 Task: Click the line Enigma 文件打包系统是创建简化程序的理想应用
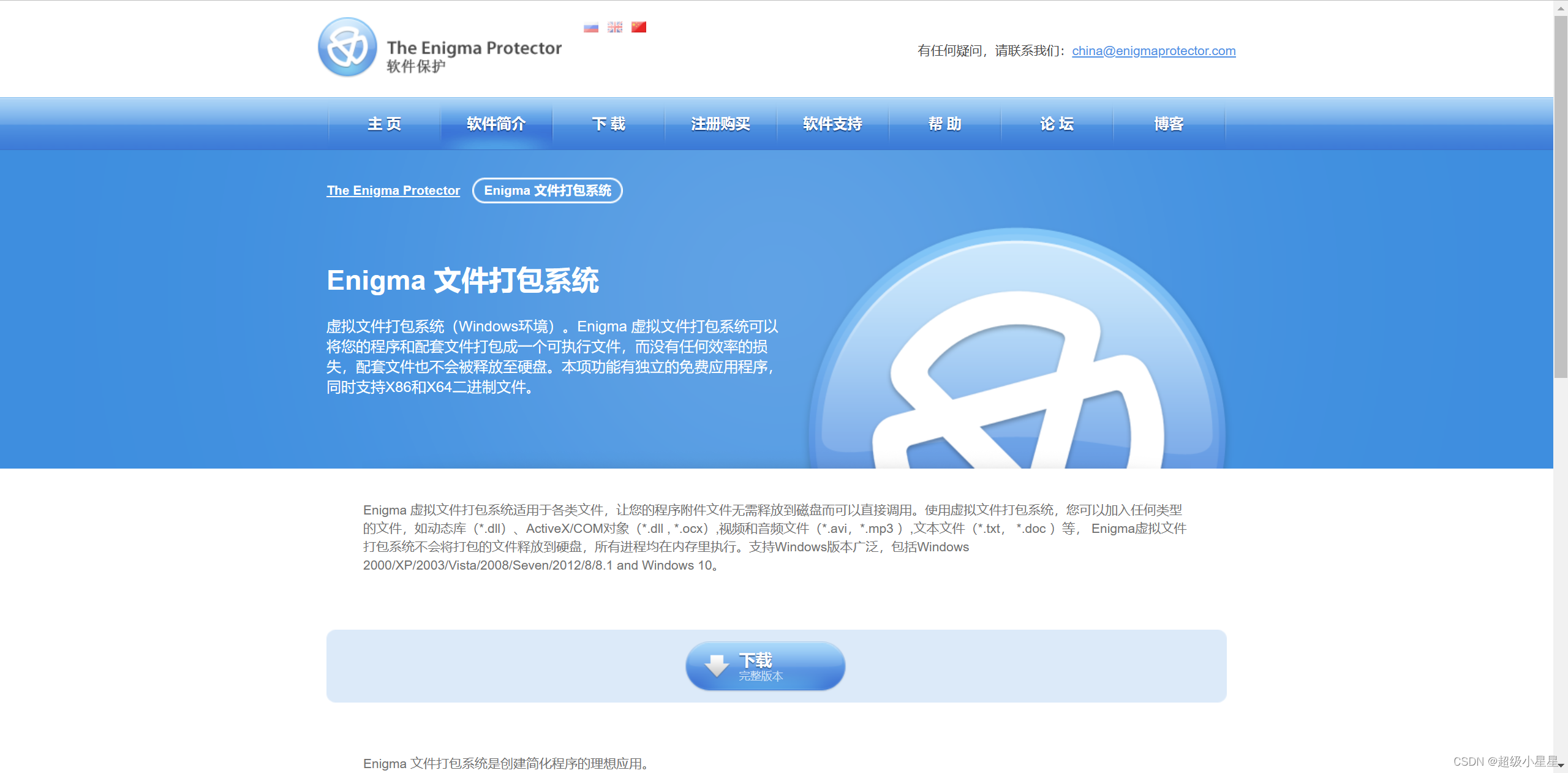coord(506,763)
